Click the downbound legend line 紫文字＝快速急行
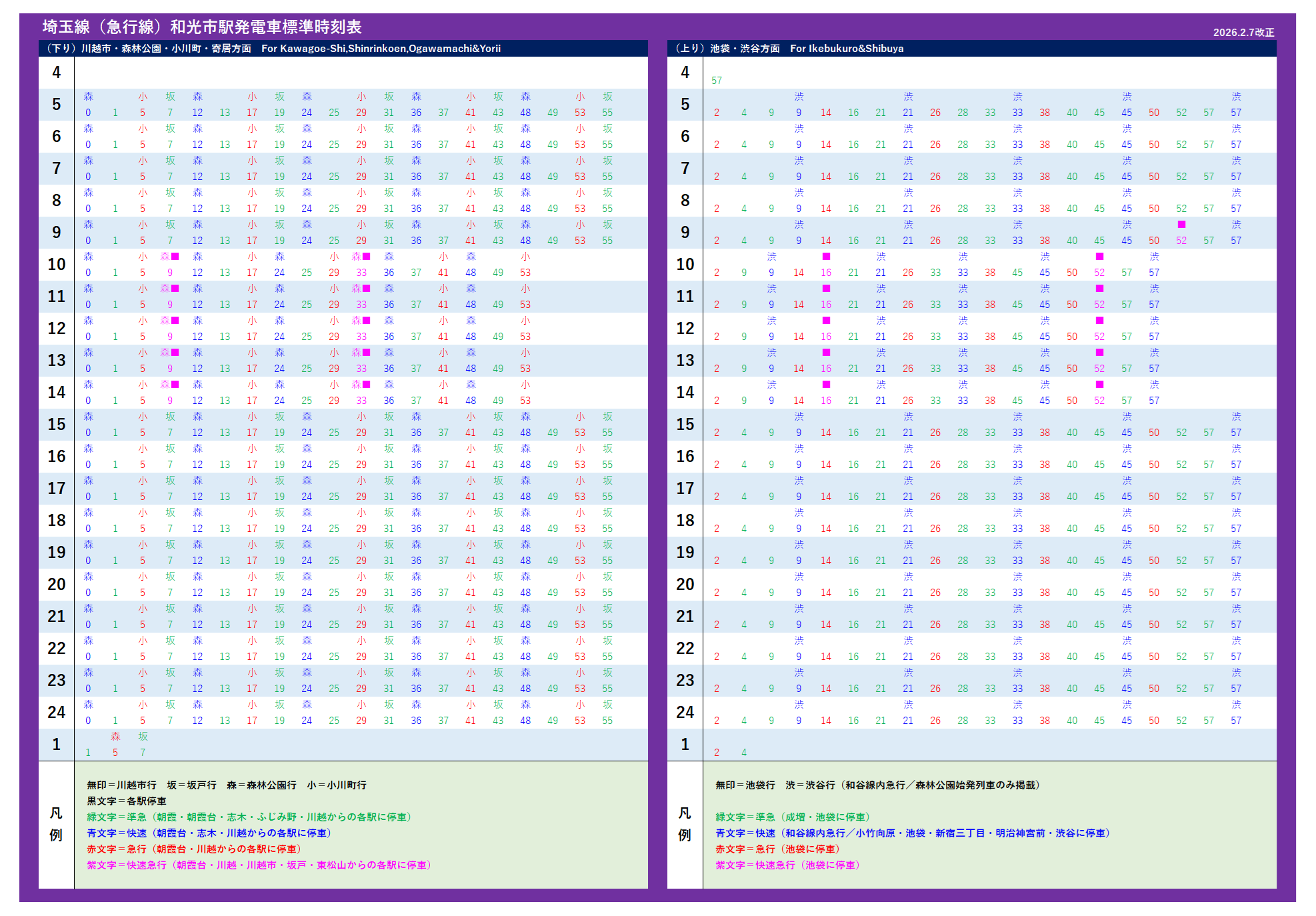 [x=259, y=865]
